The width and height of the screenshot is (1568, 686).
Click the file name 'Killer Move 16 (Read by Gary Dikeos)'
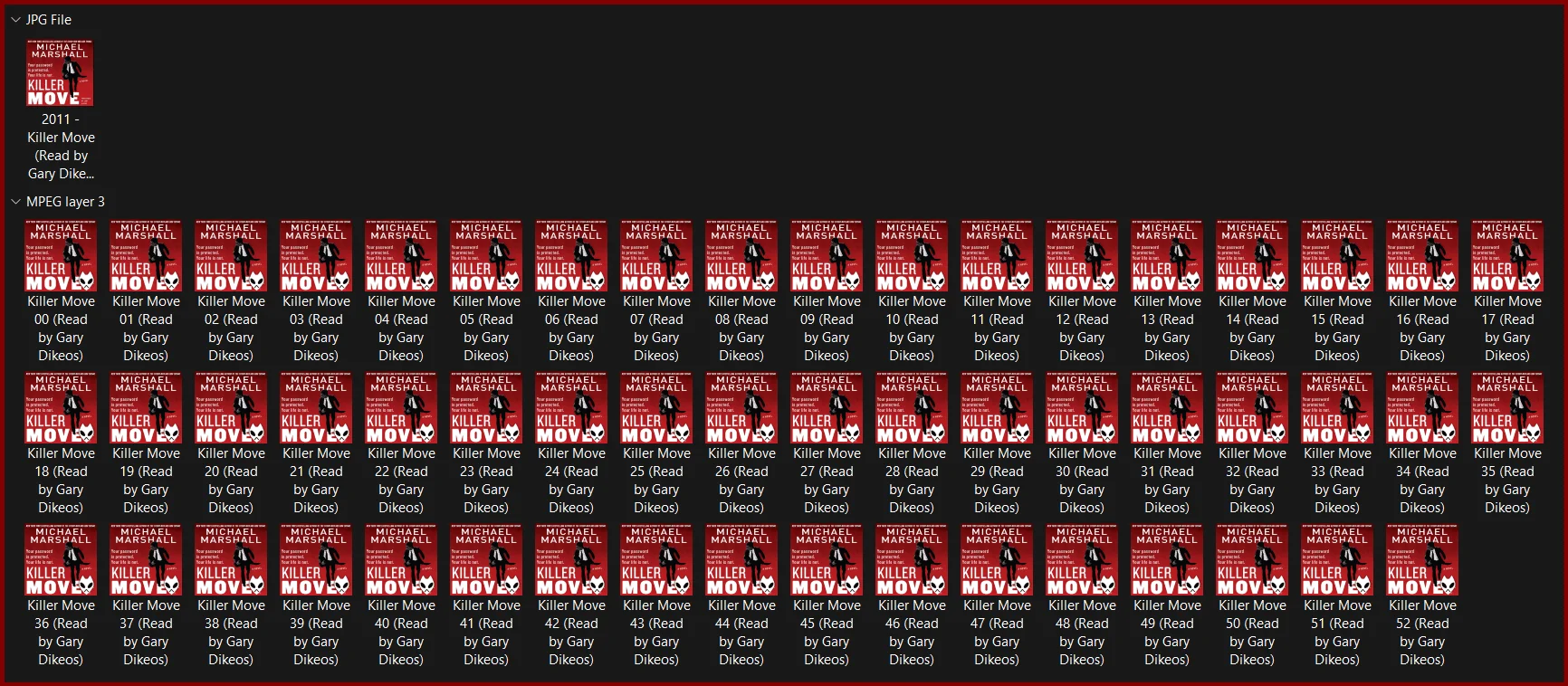click(1422, 329)
